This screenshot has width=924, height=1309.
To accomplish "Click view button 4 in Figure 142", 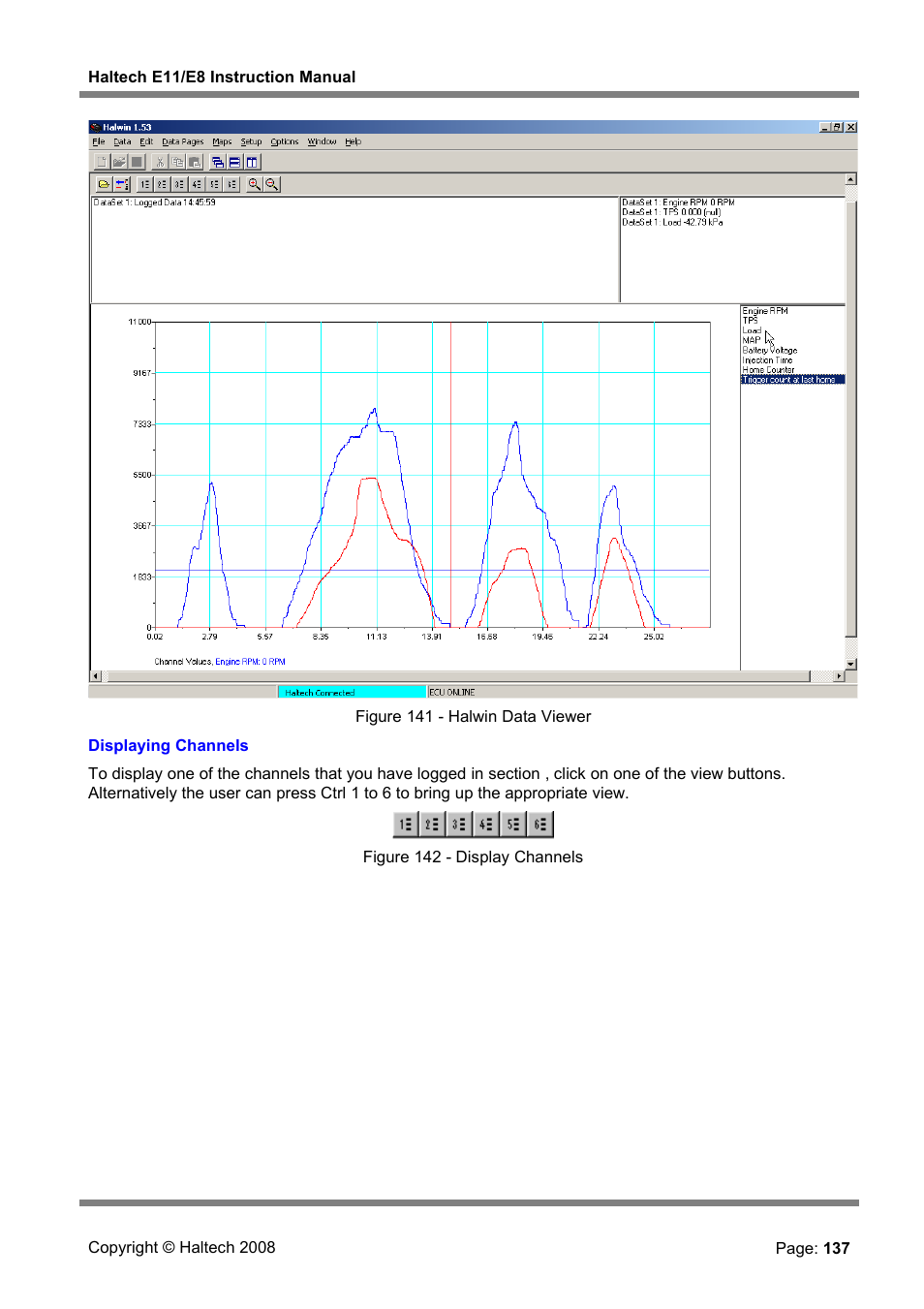I will click(486, 825).
